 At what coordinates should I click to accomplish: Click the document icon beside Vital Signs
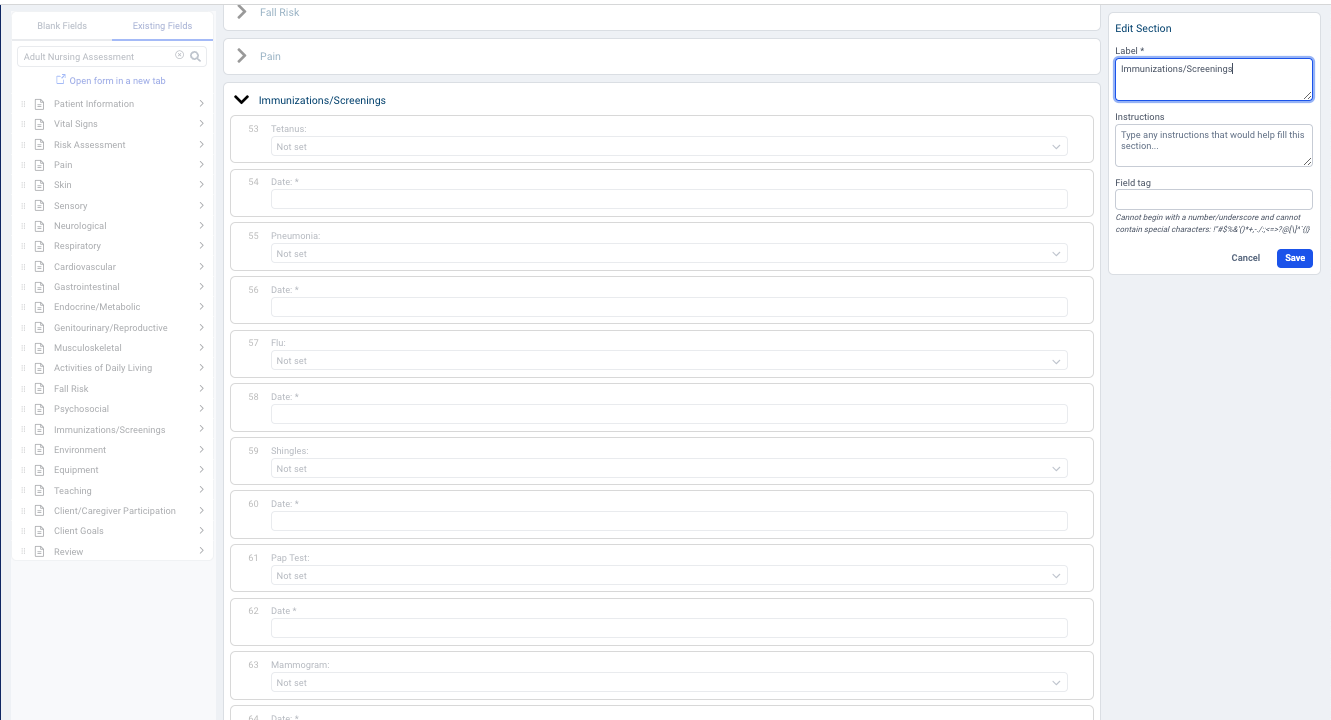pos(40,124)
